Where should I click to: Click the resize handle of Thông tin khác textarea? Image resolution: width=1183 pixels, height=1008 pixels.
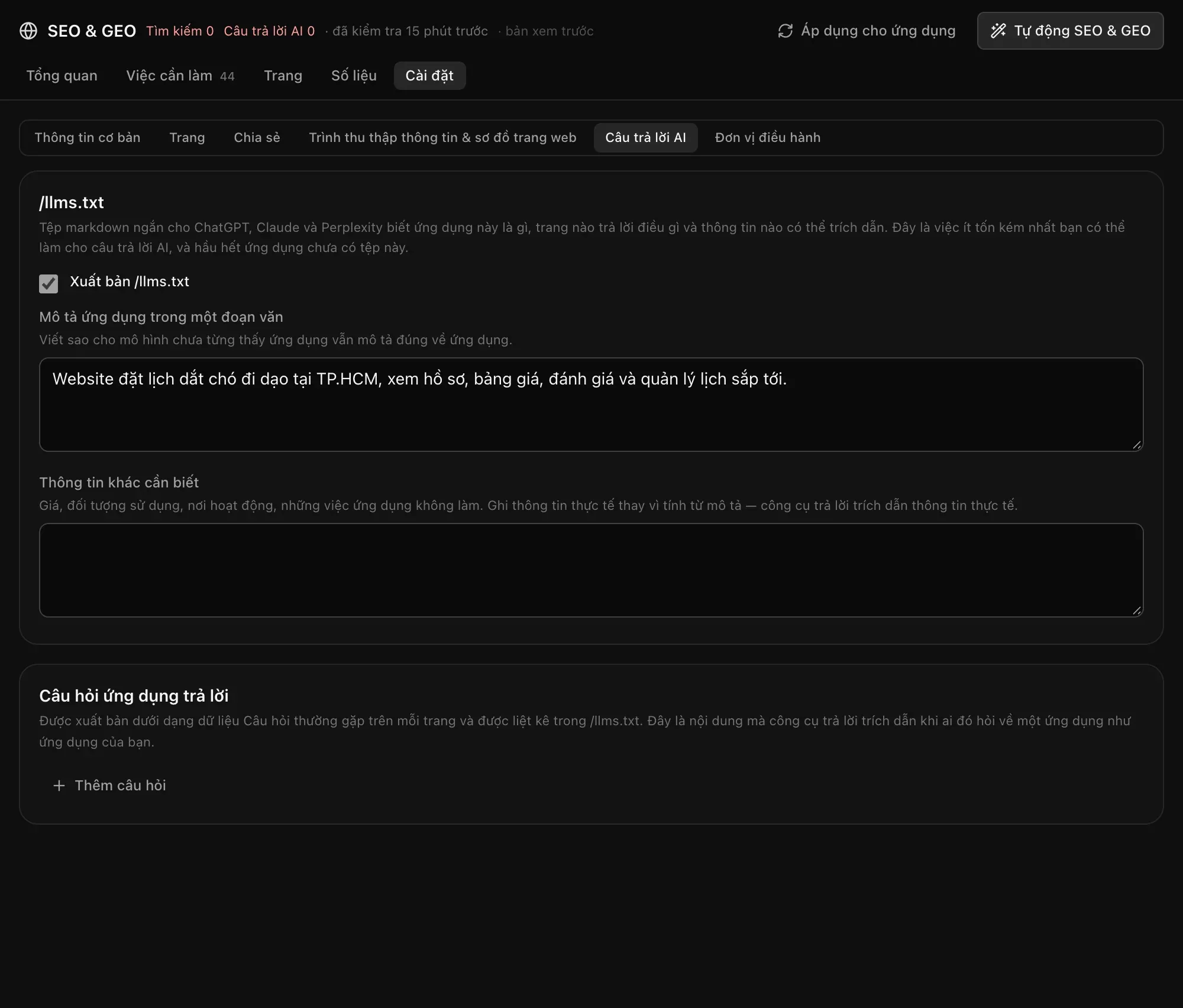tap(1136, 610)
